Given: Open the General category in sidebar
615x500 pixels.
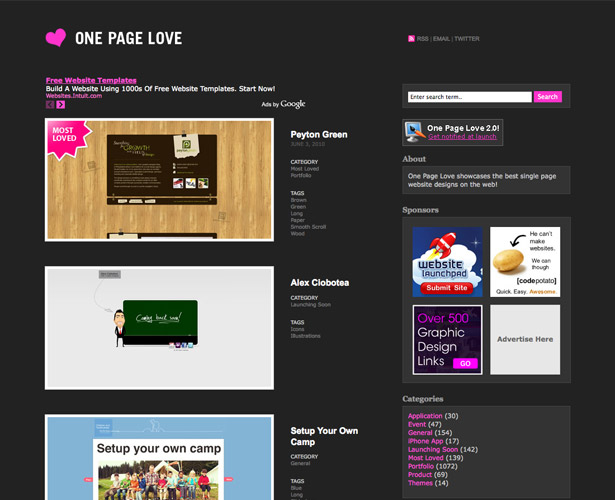Looking at the screenshot, I should 420,433.
